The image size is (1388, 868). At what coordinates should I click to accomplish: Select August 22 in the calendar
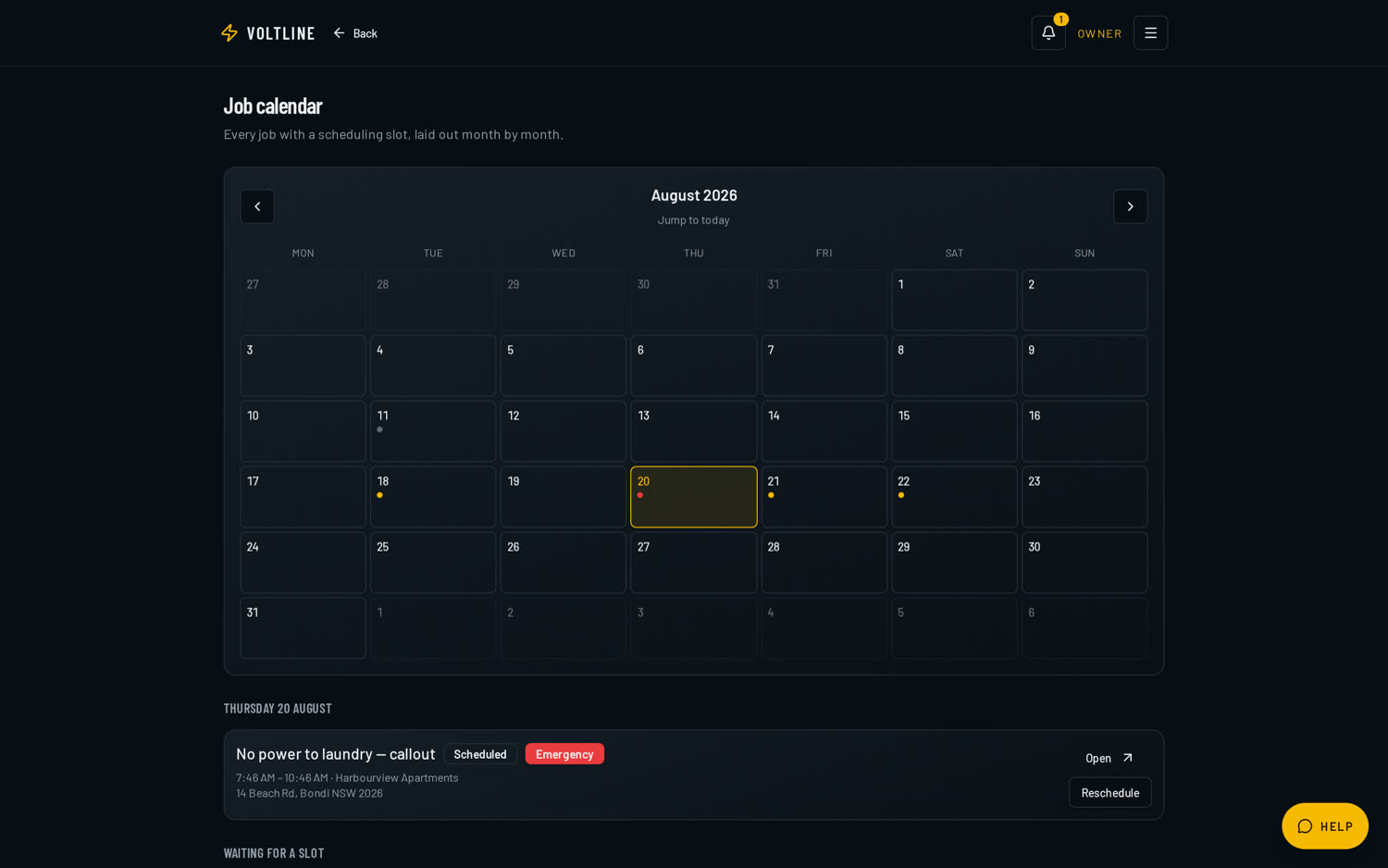click(954, 497)
